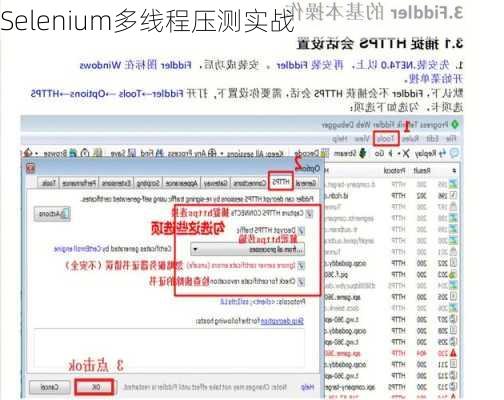Select the HTTPS tab in Options
The image size is (504, 400).
281,182
